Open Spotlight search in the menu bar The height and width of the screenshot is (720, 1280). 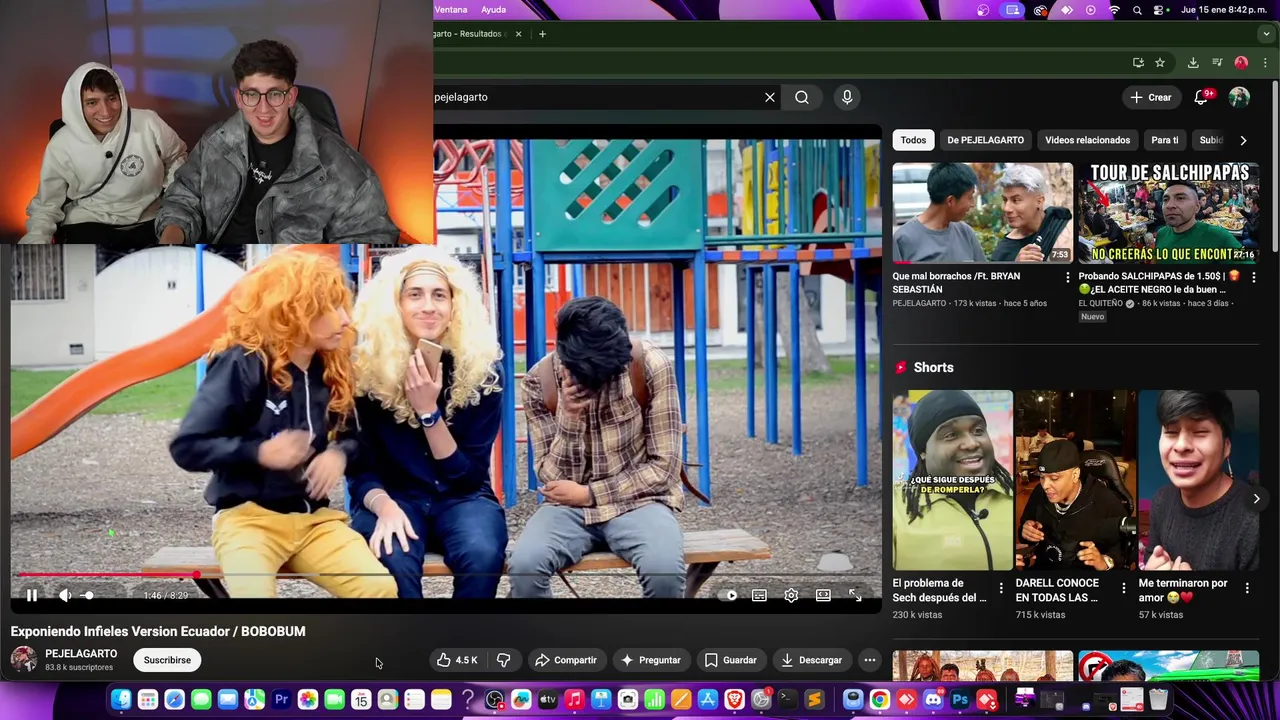[1137, 10]
